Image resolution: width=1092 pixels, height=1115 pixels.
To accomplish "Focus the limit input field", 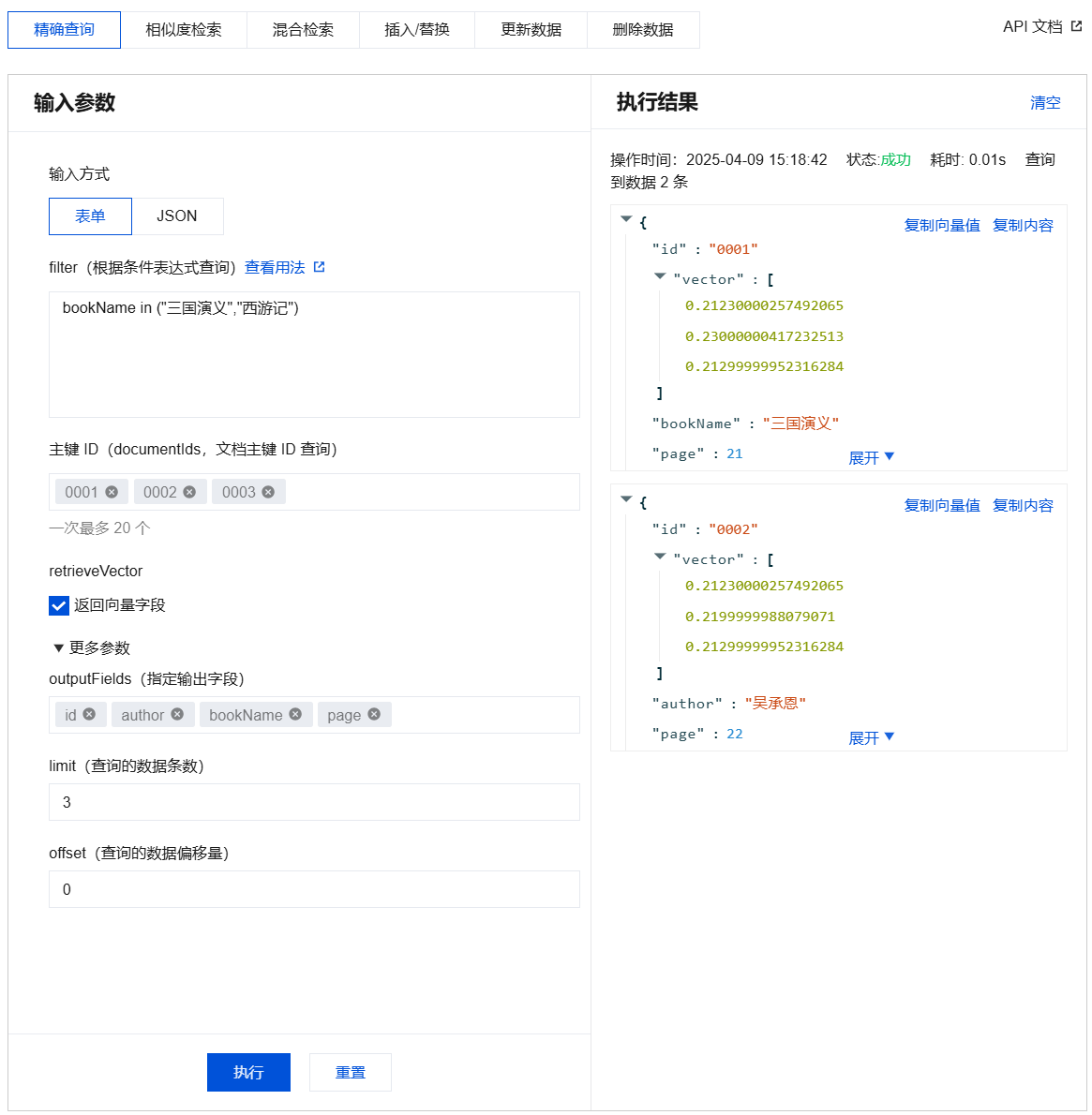I will 314,802.
